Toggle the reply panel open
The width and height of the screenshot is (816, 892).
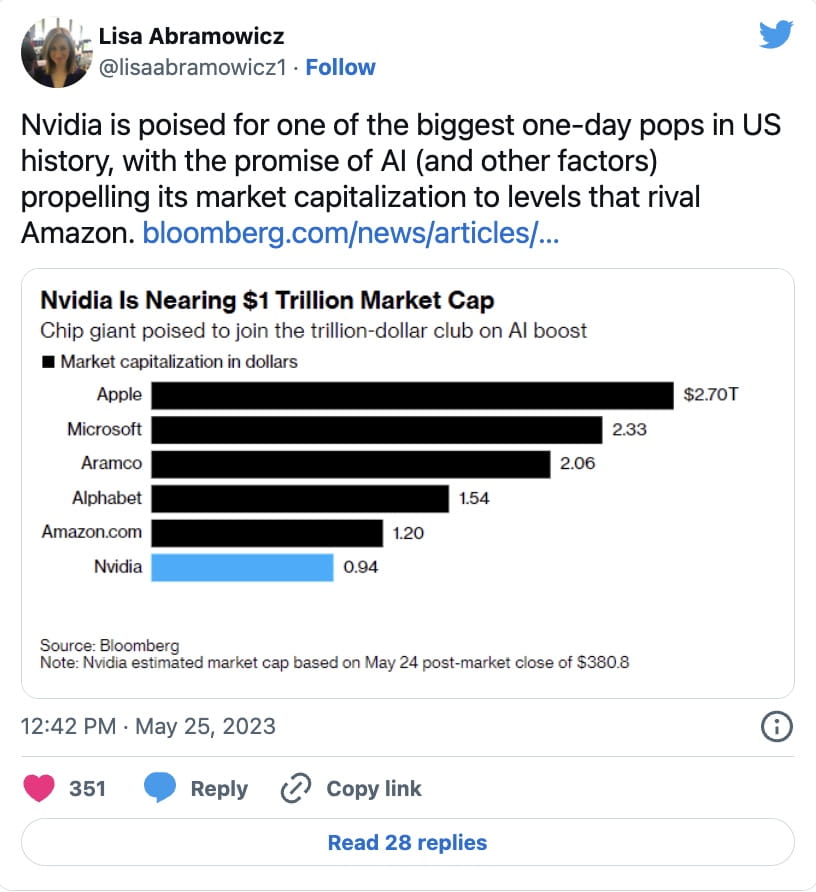195,788
